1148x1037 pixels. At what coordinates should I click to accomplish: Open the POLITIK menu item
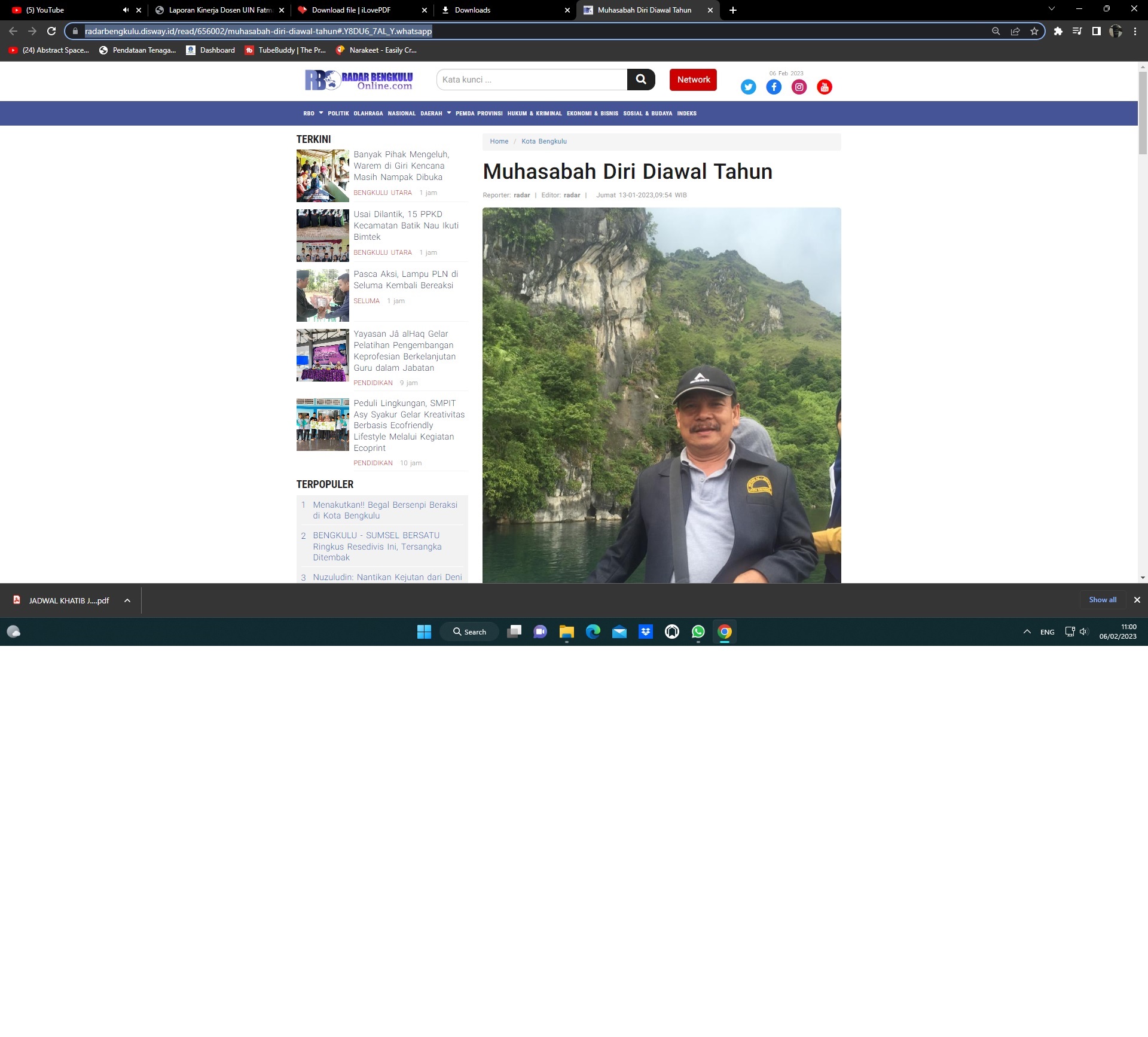point(338,113)
